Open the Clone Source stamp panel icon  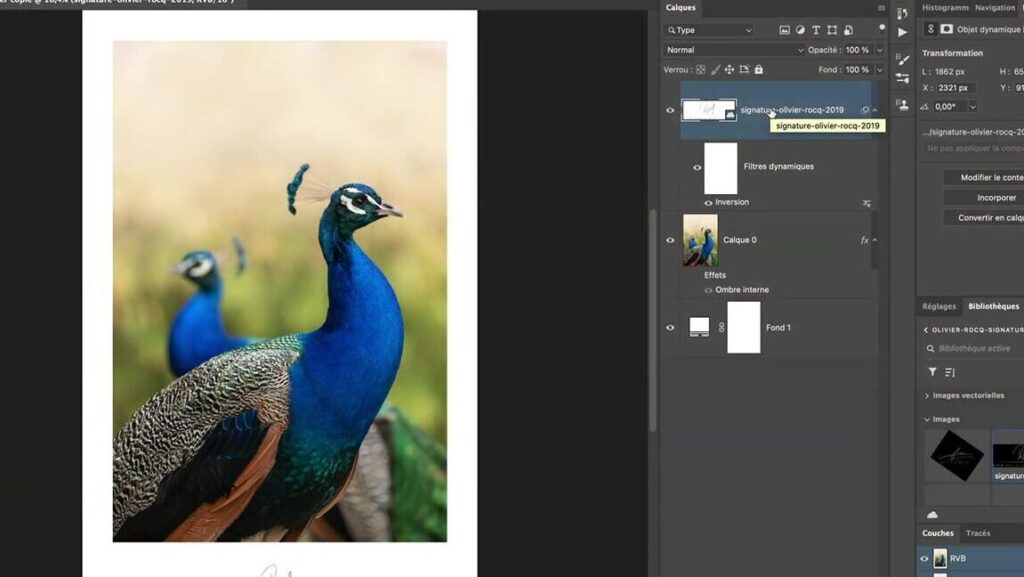(903, 104)
